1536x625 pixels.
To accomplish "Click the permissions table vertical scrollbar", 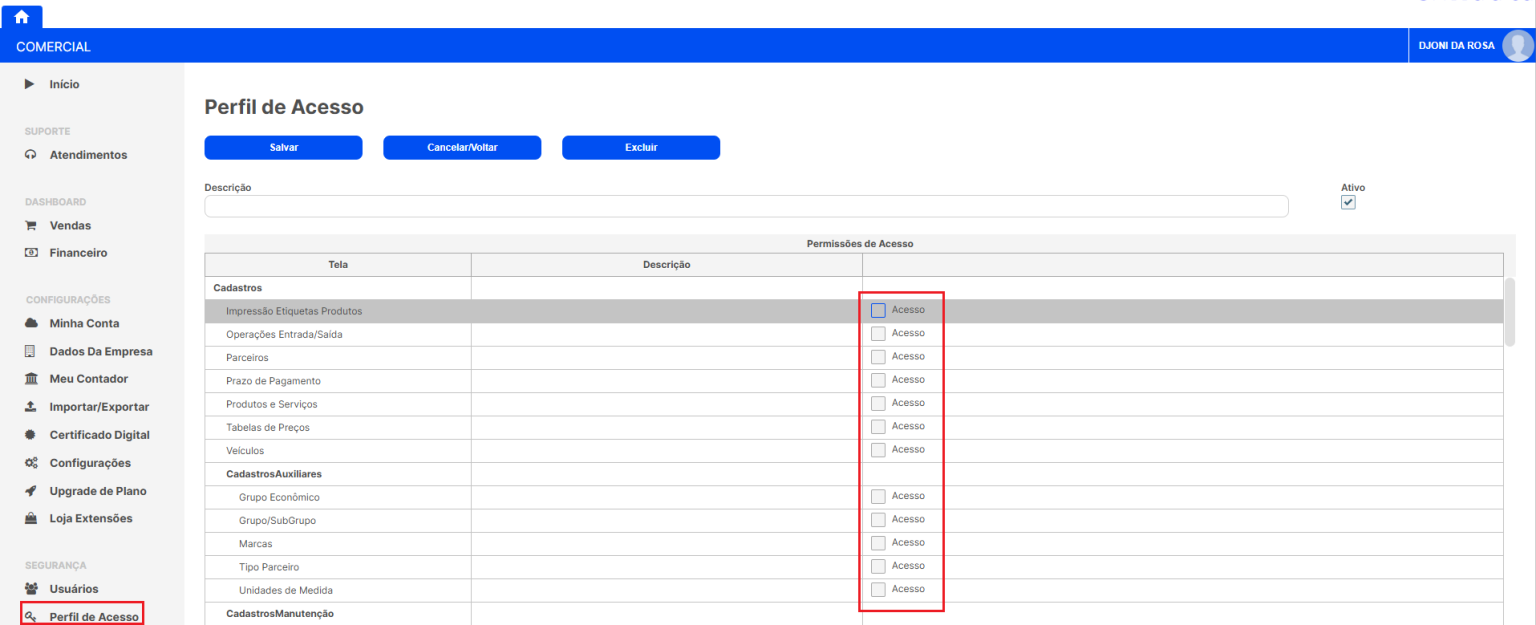I will click(x=1509, y=312).
